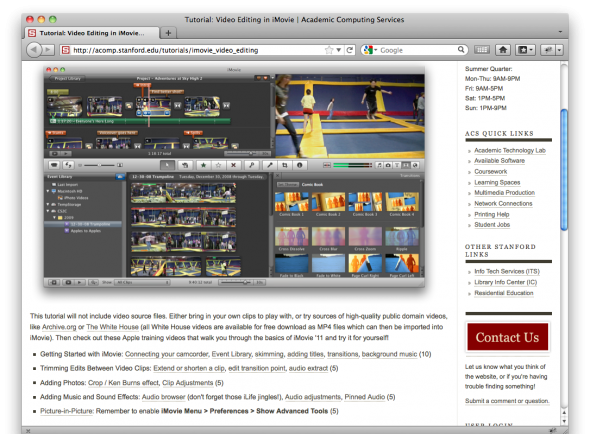This screenshot has height=434, width=590.
Task: Click the Google search magnifier icon
Action: [461, 50]
